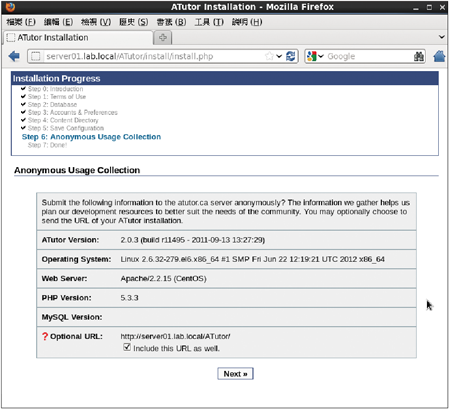
Task: Click the reload page icon in the address bar
Action: click(291, 56)
